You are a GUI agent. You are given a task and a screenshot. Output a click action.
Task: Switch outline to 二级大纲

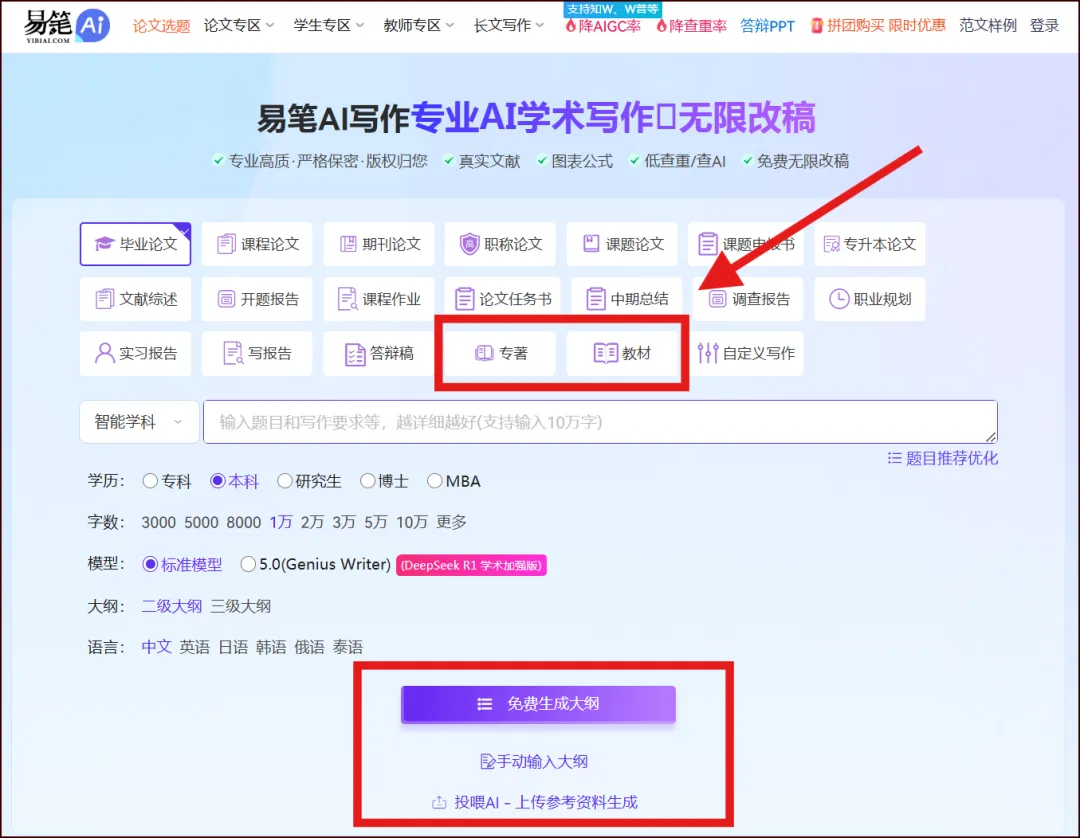(x=172, y=606)
